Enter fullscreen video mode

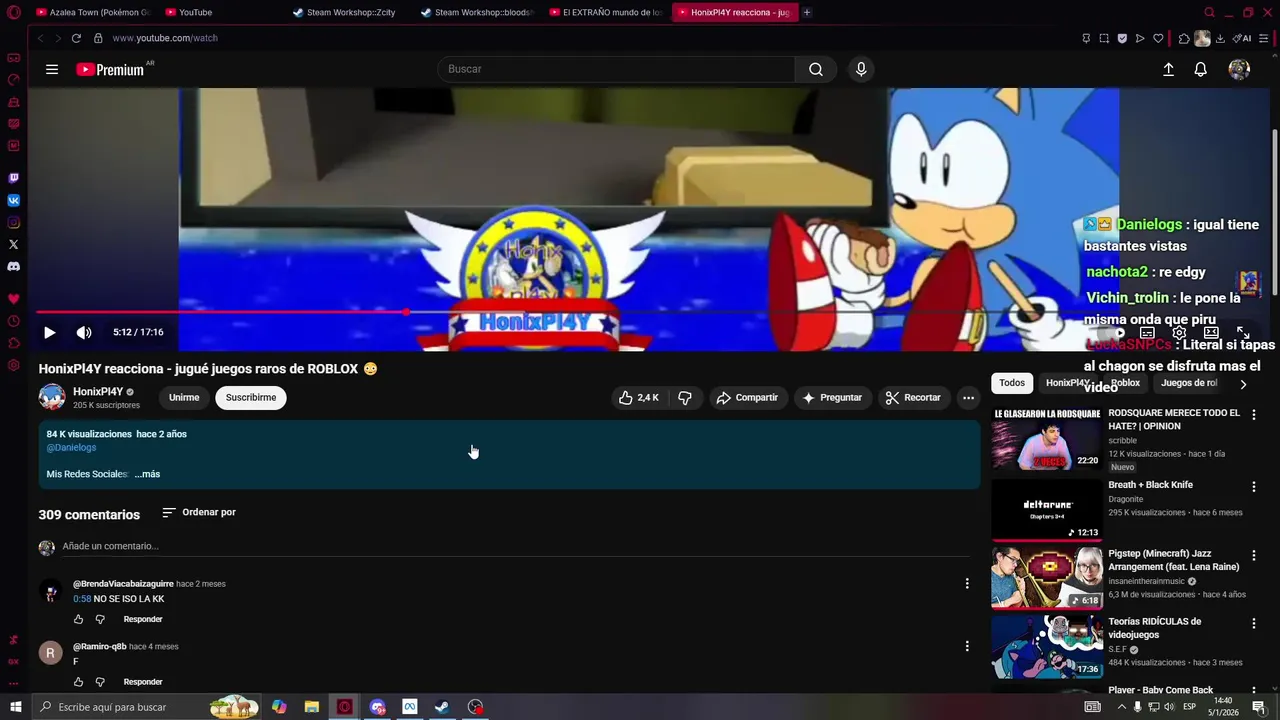point(1243,332)
